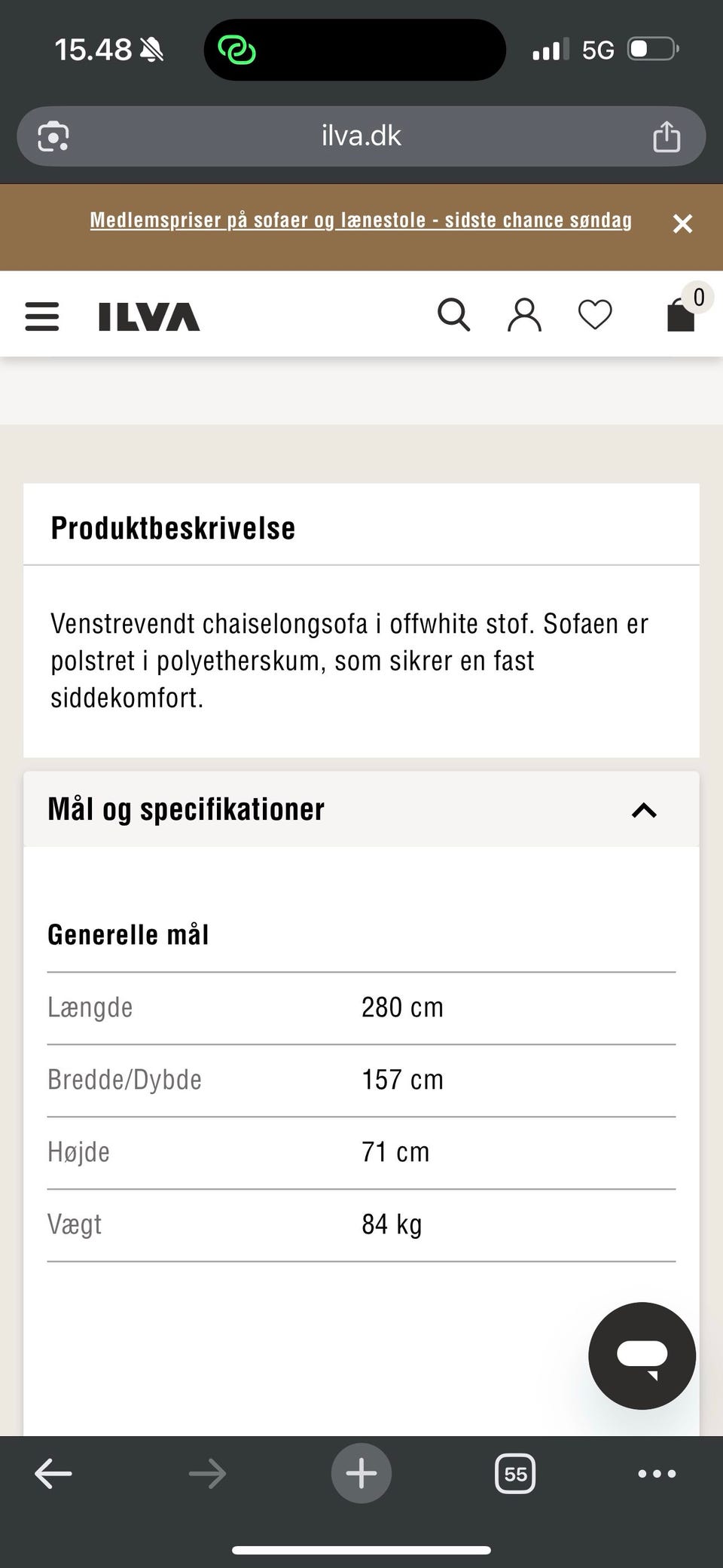Tap the ilva.dk address bar
This screenshot has width=723, height=1568.
click(x=361, y=136)
